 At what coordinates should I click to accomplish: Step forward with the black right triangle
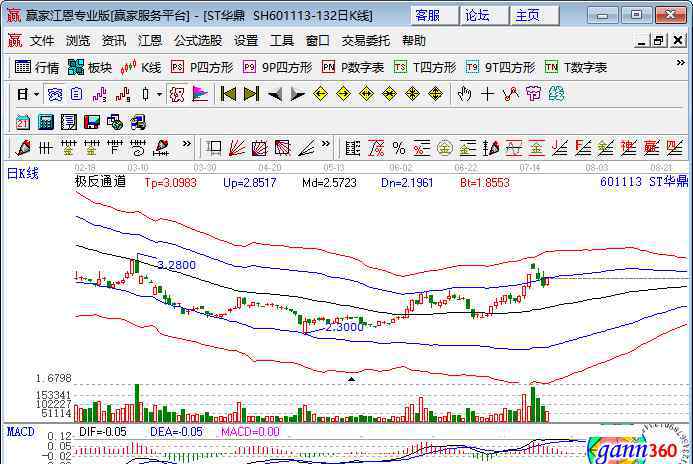click(297, 94)
